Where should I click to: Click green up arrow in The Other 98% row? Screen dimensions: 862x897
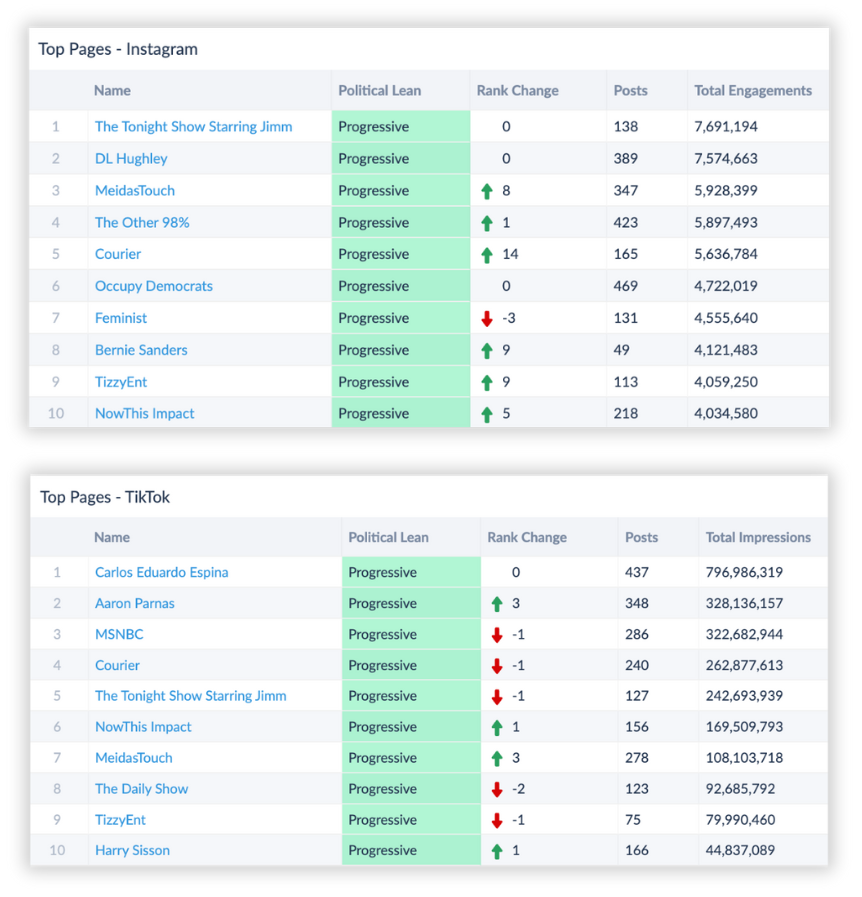tap(487, 223)
